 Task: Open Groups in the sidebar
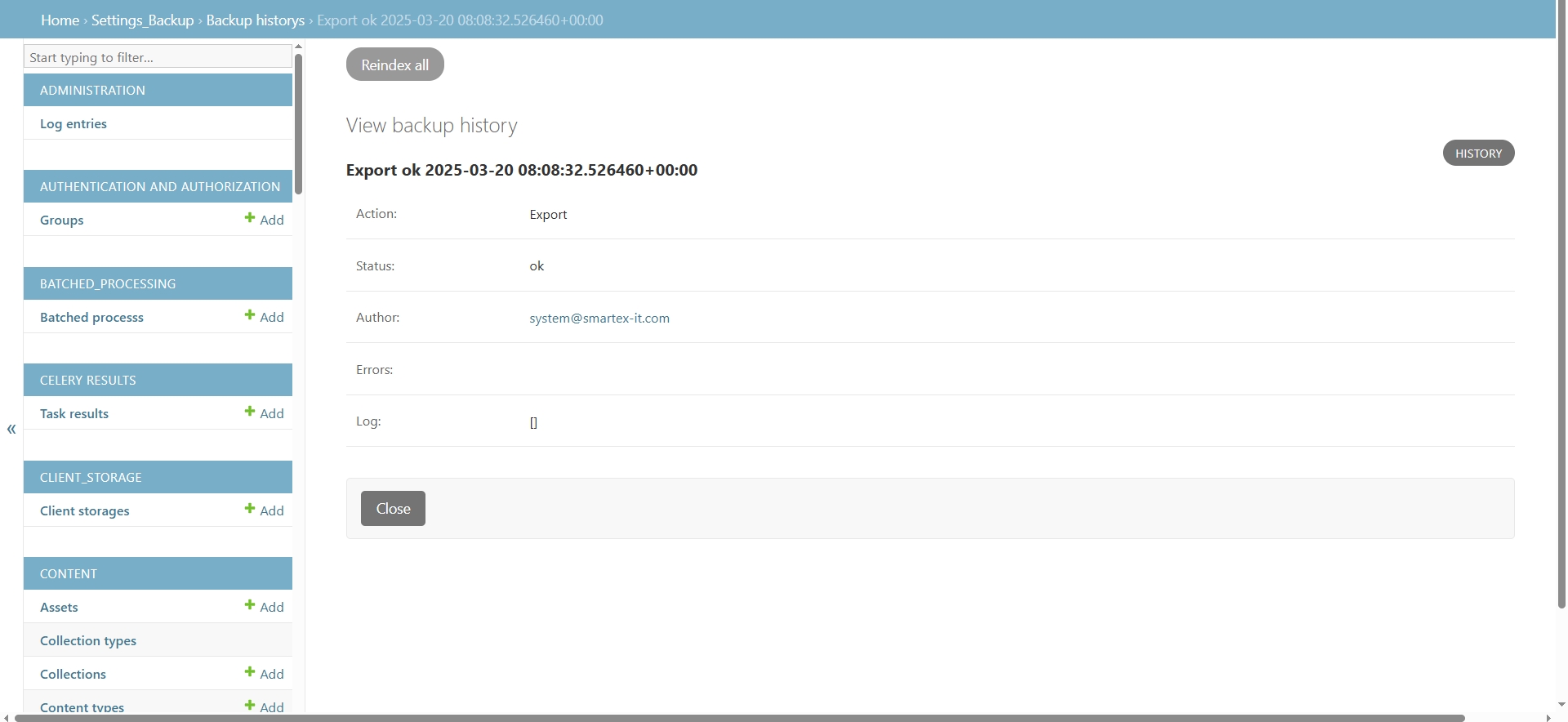(x=62, y=220)
